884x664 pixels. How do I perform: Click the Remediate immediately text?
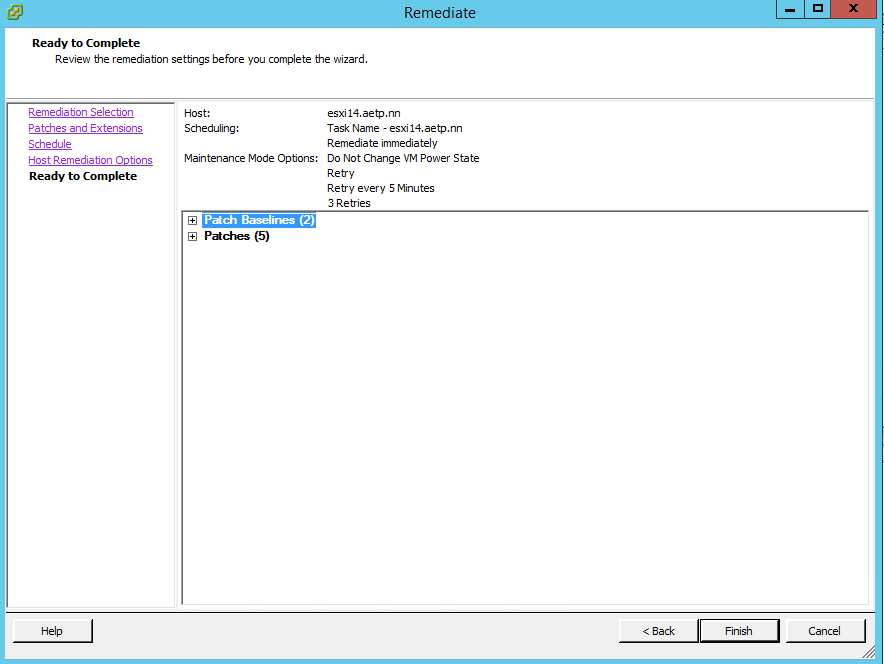point(382,143)
